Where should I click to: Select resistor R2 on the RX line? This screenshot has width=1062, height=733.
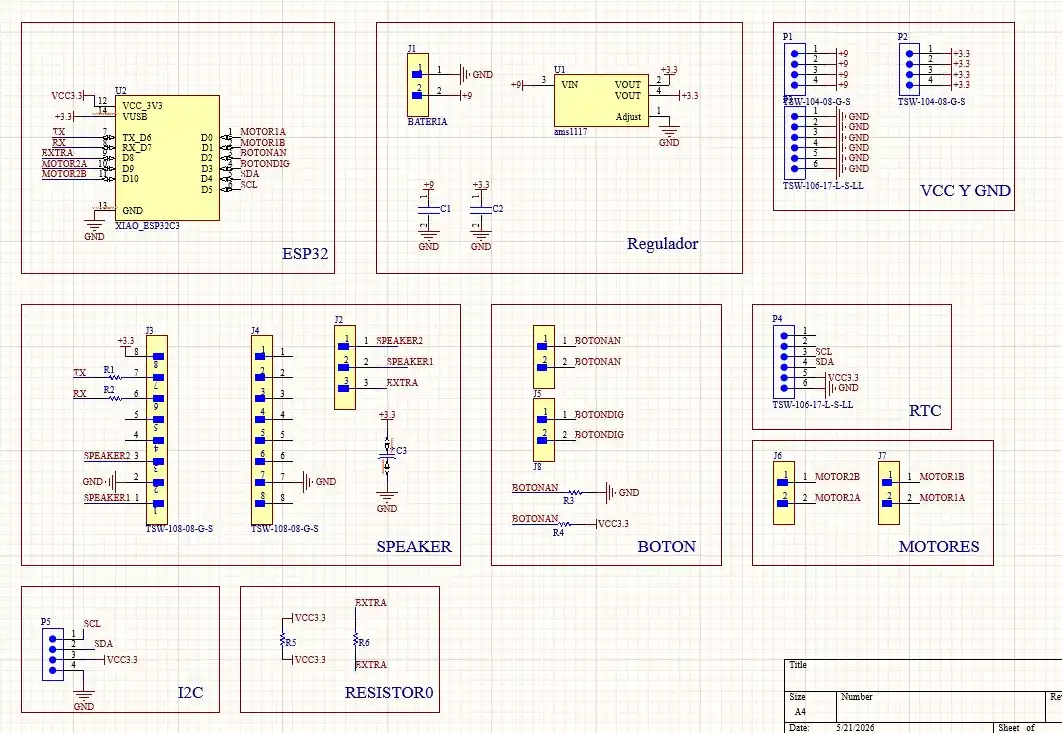pos(114,398)
